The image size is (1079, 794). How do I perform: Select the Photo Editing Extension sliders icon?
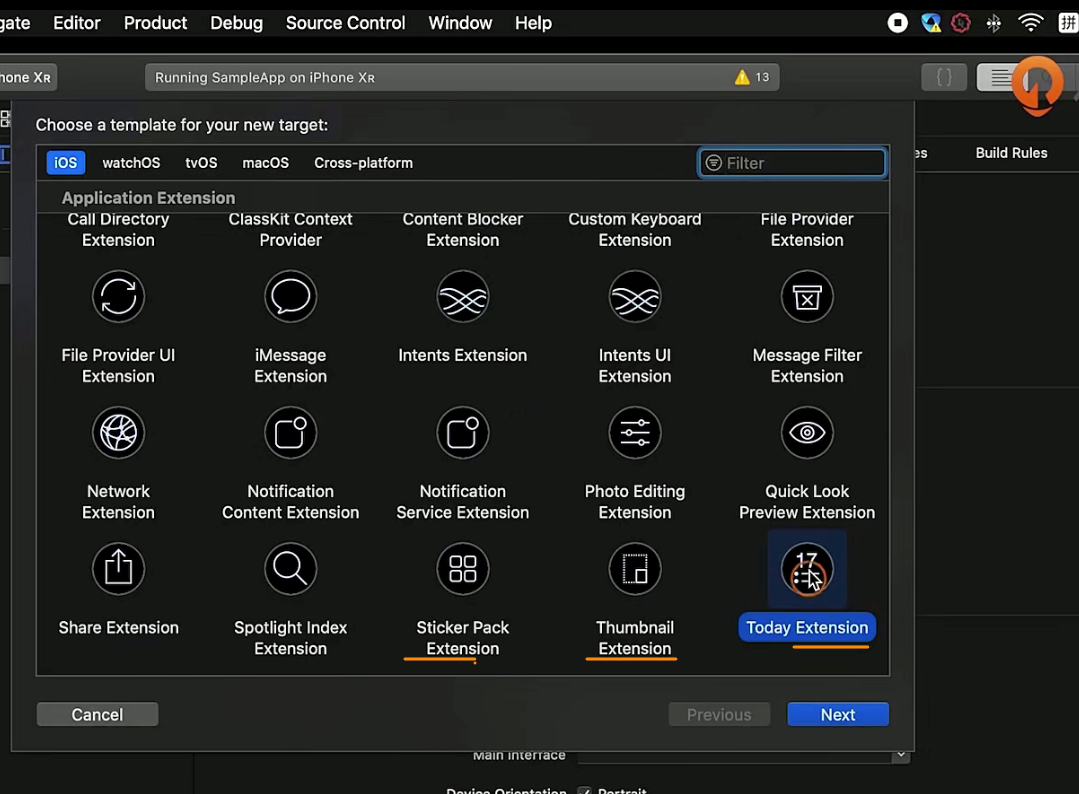tap(634, 433)
